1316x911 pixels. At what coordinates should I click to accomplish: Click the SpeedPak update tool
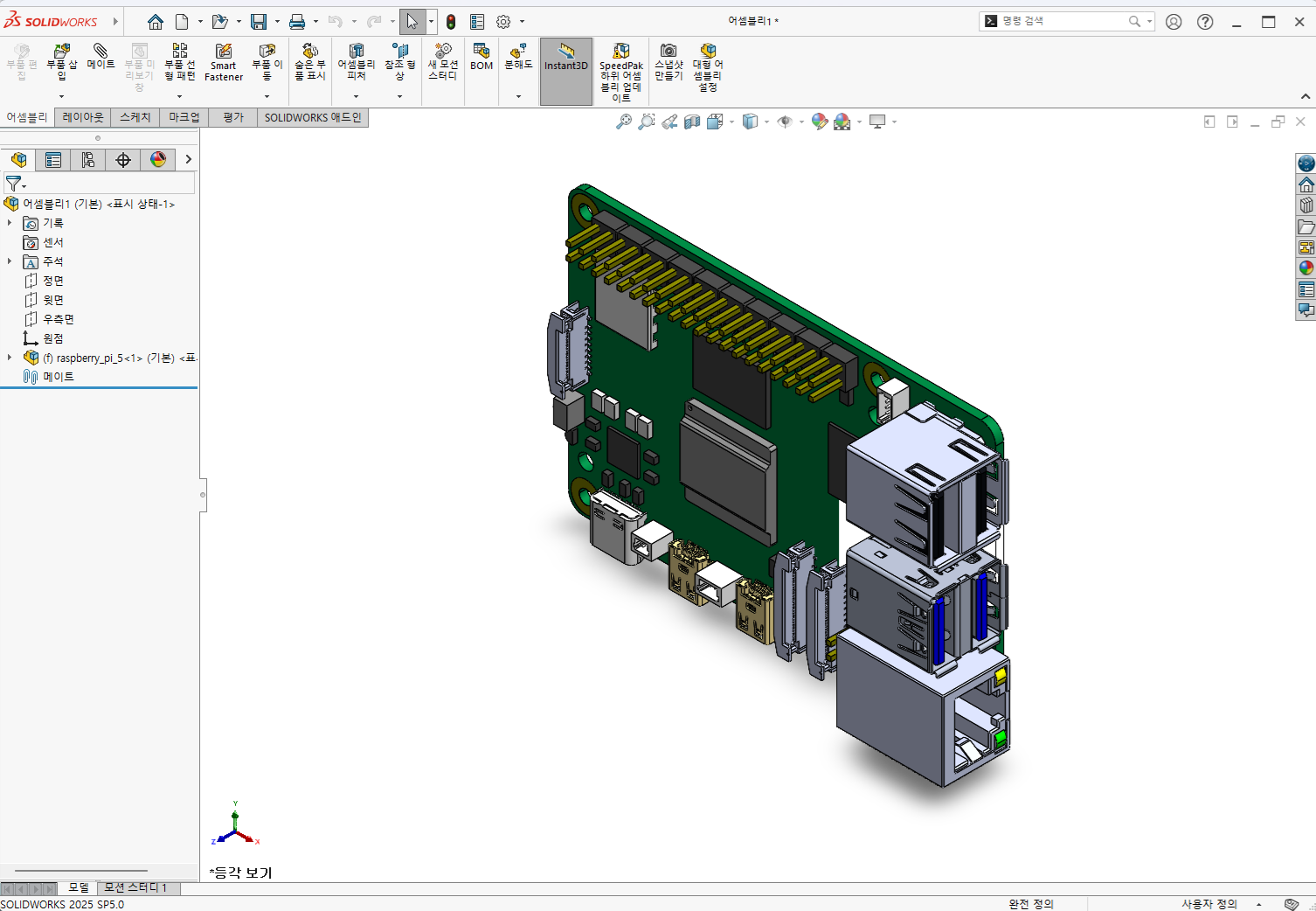[x=620, y=73]
